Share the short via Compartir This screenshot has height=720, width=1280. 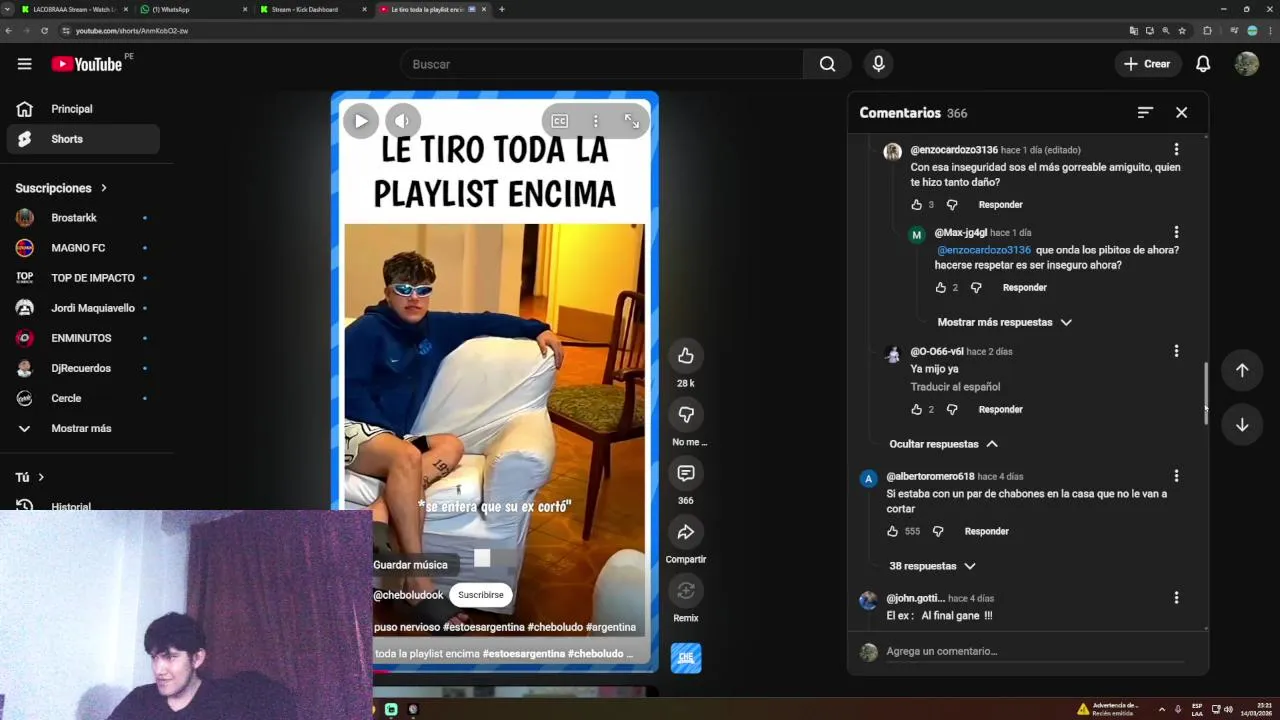tap(686, 532)
